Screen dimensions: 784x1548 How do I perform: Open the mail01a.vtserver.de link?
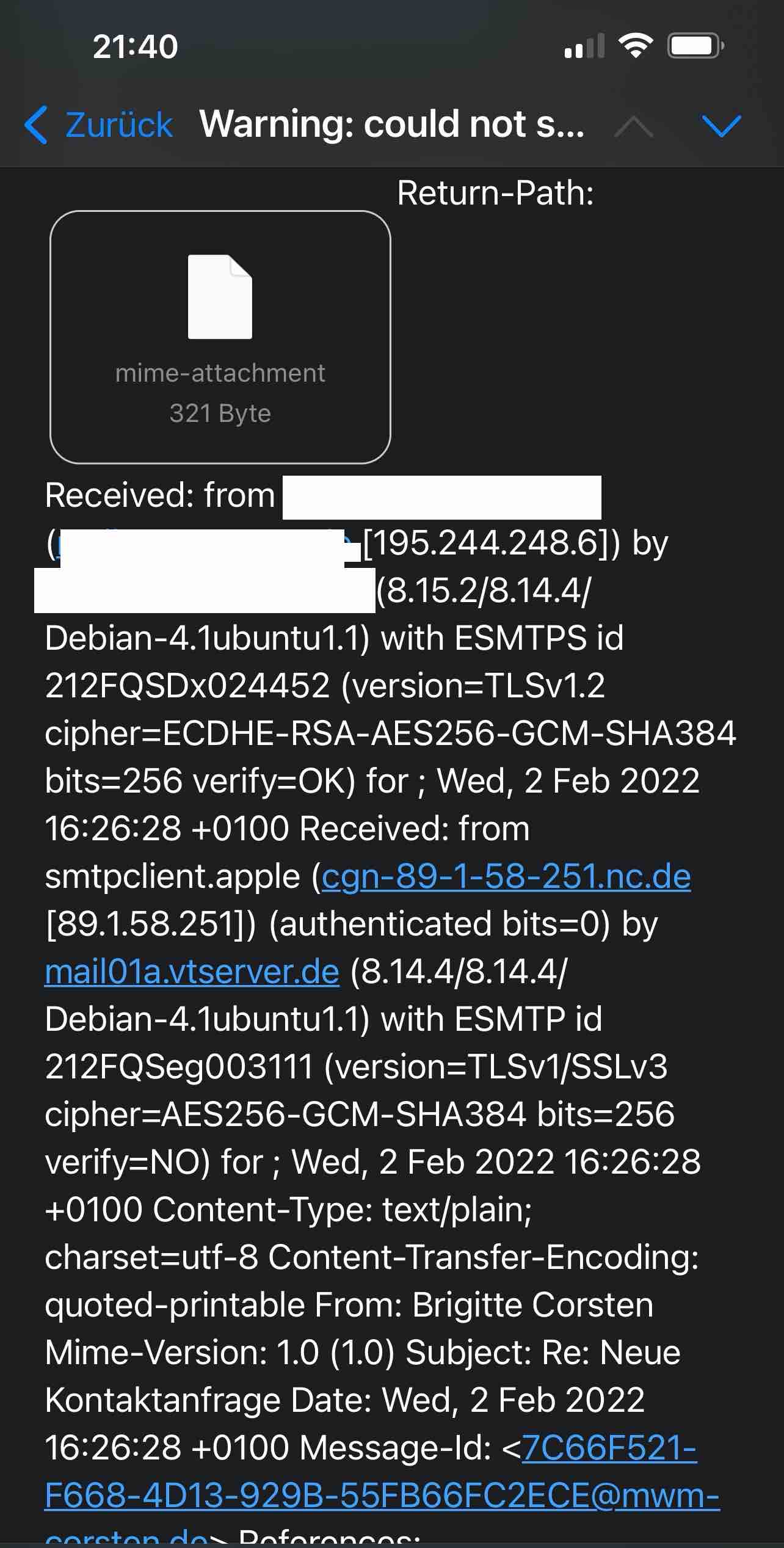[192, 972]
